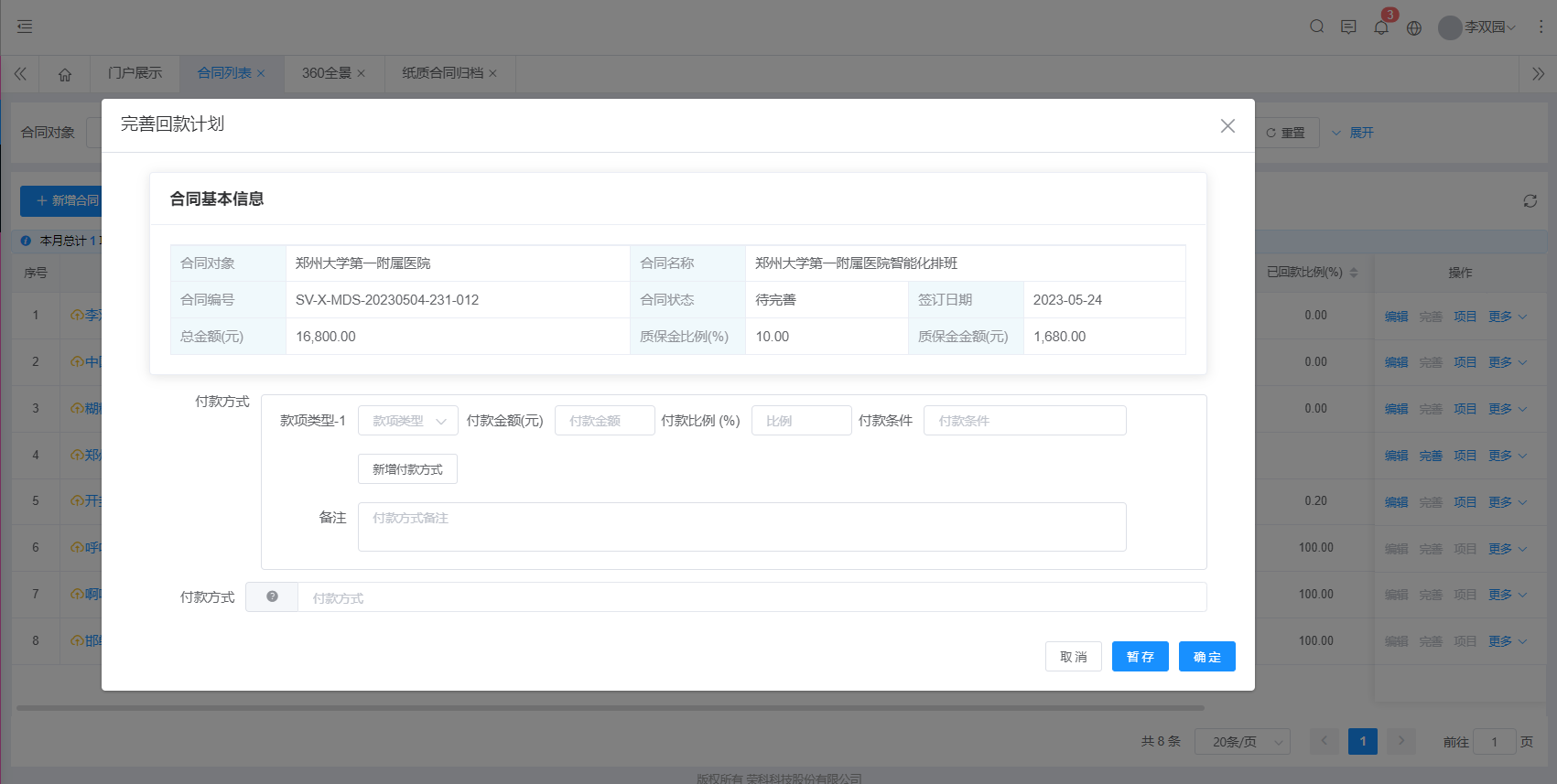The image size is (1557, 784).
Task: Confirm with the 确定 button
Action: tap(1206, 657)
